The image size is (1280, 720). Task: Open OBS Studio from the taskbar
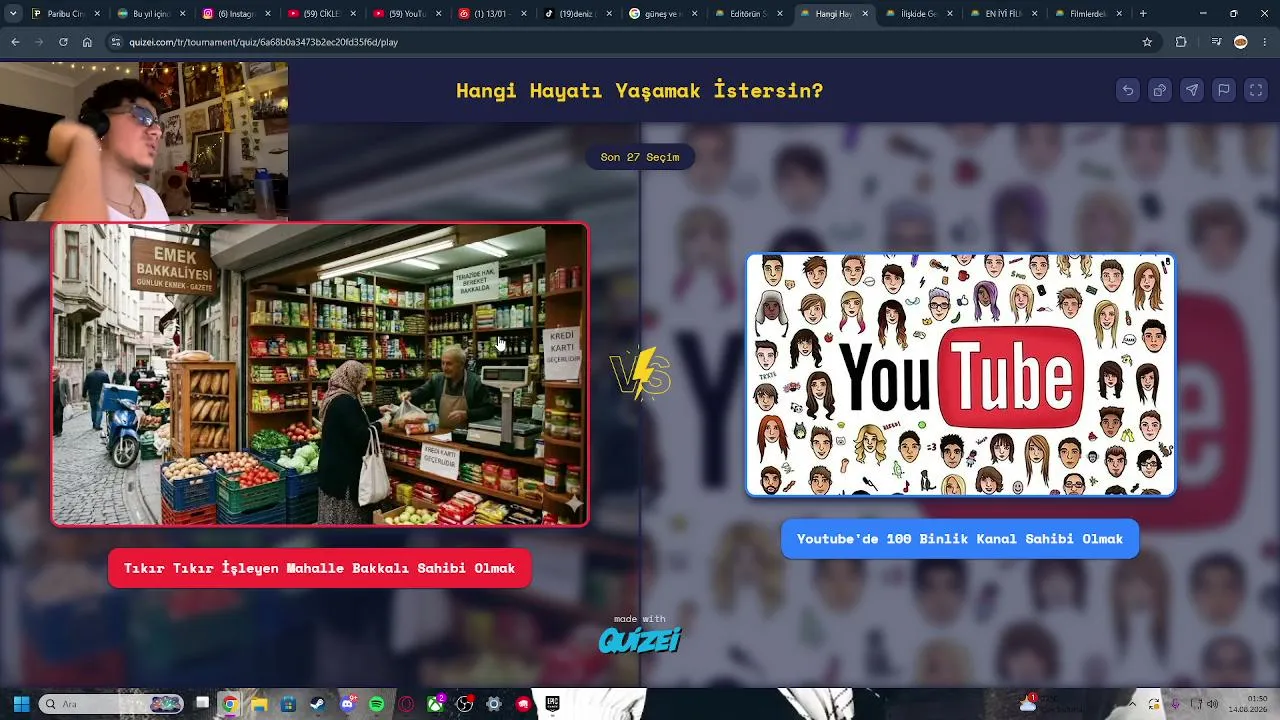pos(465,704)
